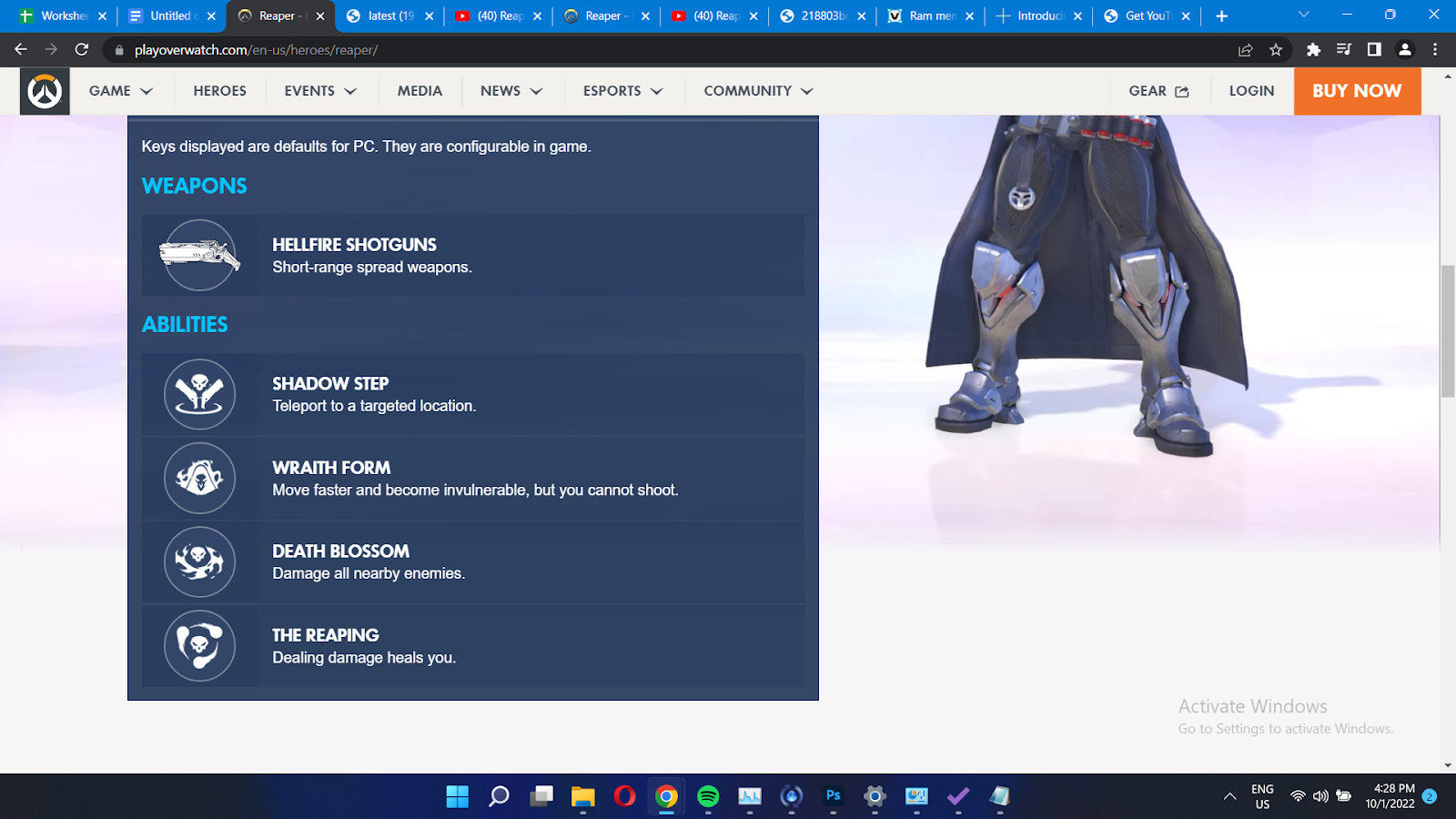Viewport: 1456px width, 819px height.
Task: Select the Wraith Form ability icon
Action: pyautogui.click(x=199, y=478)
